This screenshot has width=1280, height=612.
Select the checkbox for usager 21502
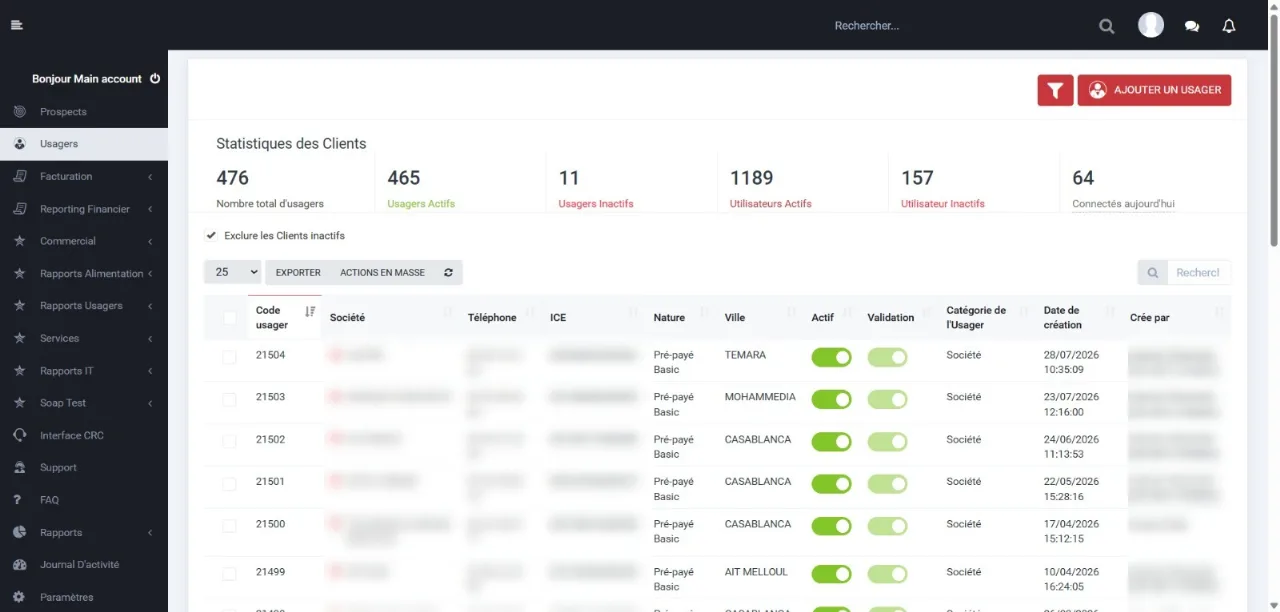tap(229, 441)
